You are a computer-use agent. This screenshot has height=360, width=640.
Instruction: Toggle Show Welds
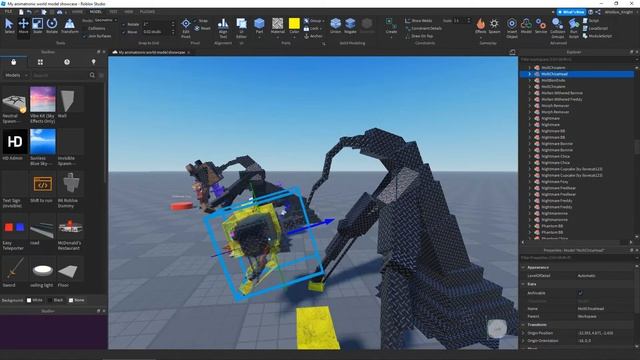tap(419, 20)
